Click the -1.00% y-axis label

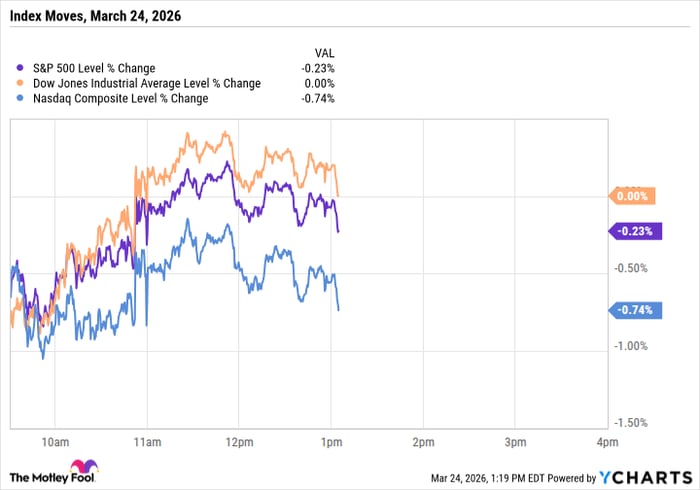634,346
